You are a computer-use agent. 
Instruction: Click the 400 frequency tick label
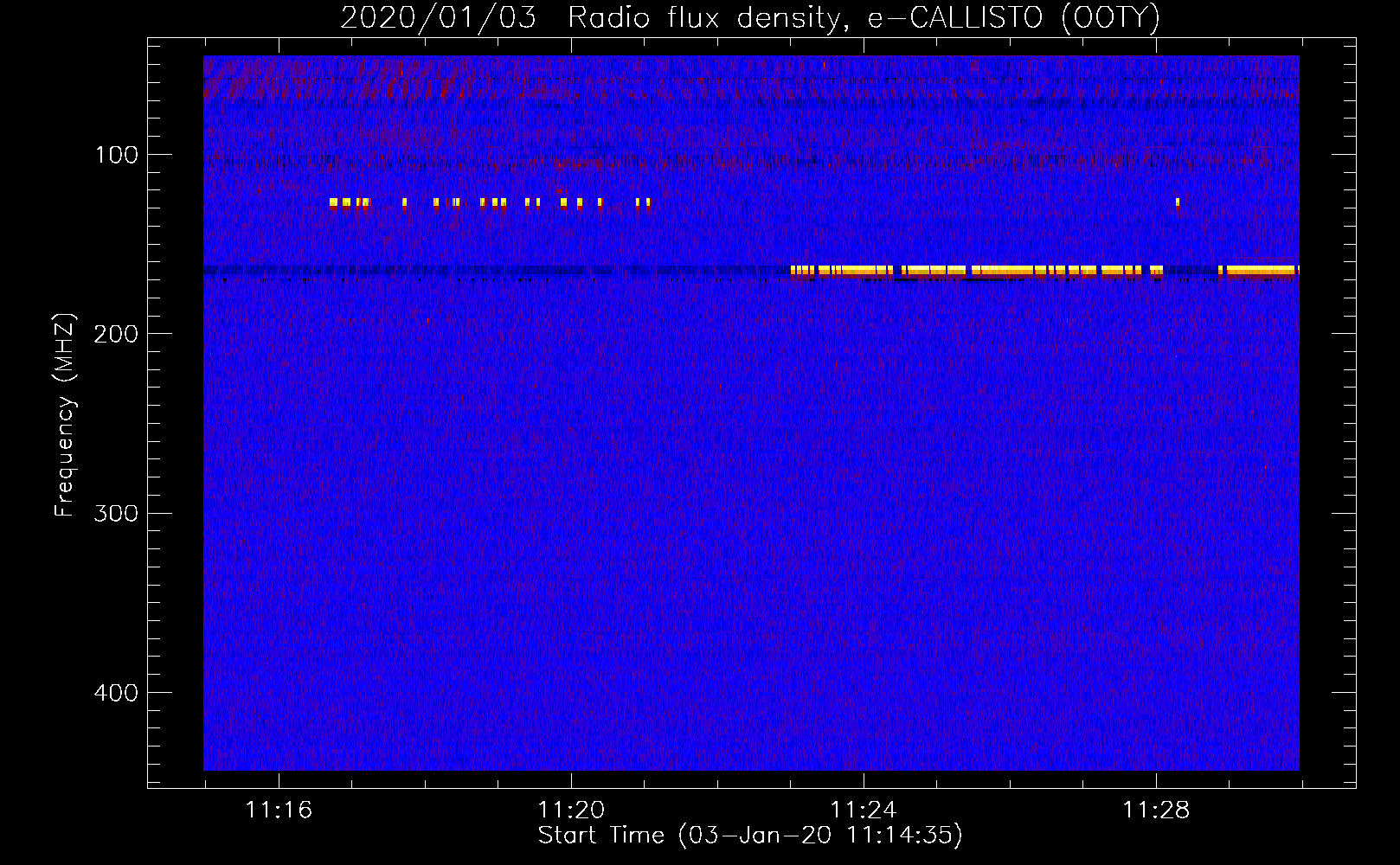117,693
